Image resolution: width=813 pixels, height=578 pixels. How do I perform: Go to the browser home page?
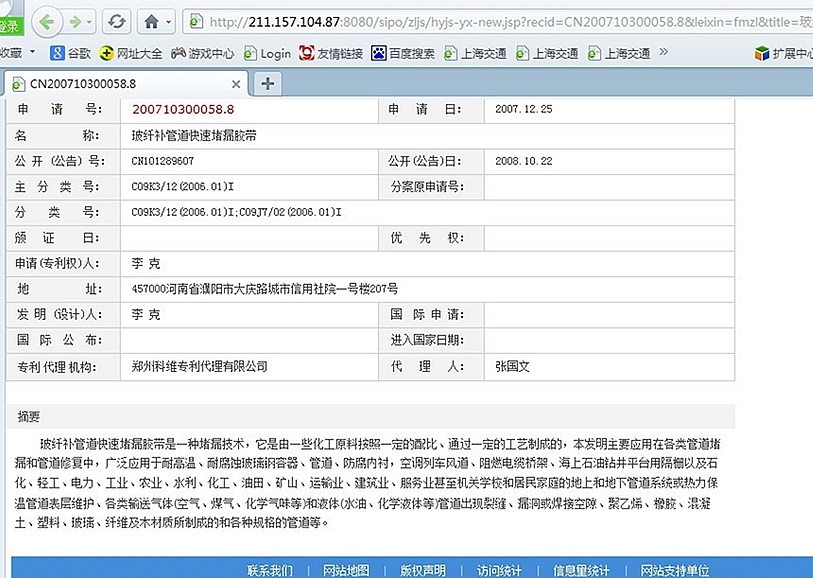coord(150,21)
